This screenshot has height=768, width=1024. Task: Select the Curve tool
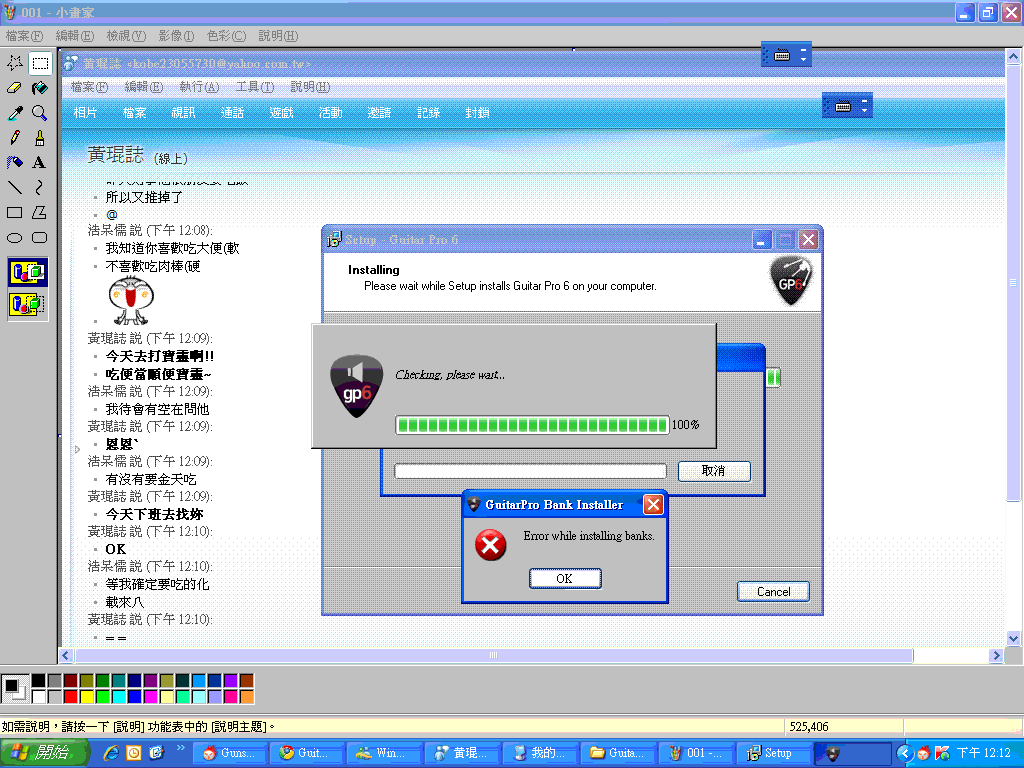click(x=40, y=187)
